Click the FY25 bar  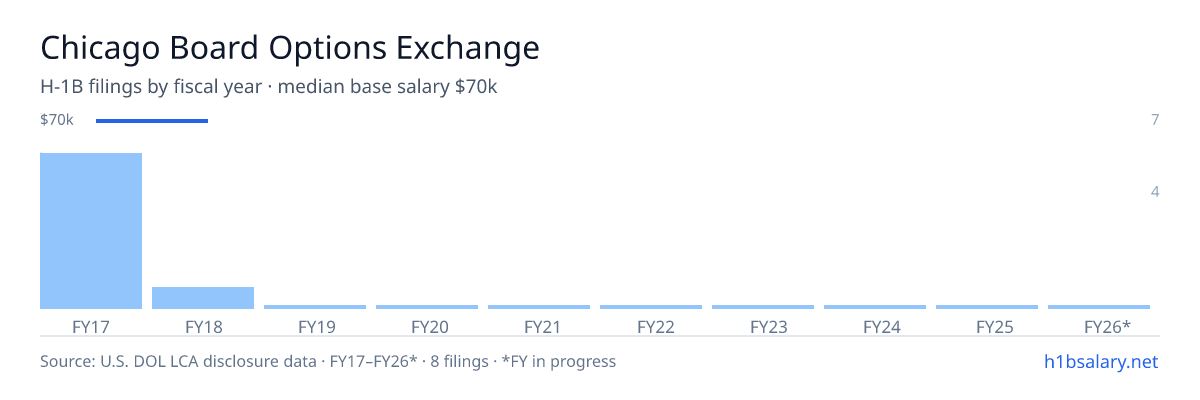987,307
